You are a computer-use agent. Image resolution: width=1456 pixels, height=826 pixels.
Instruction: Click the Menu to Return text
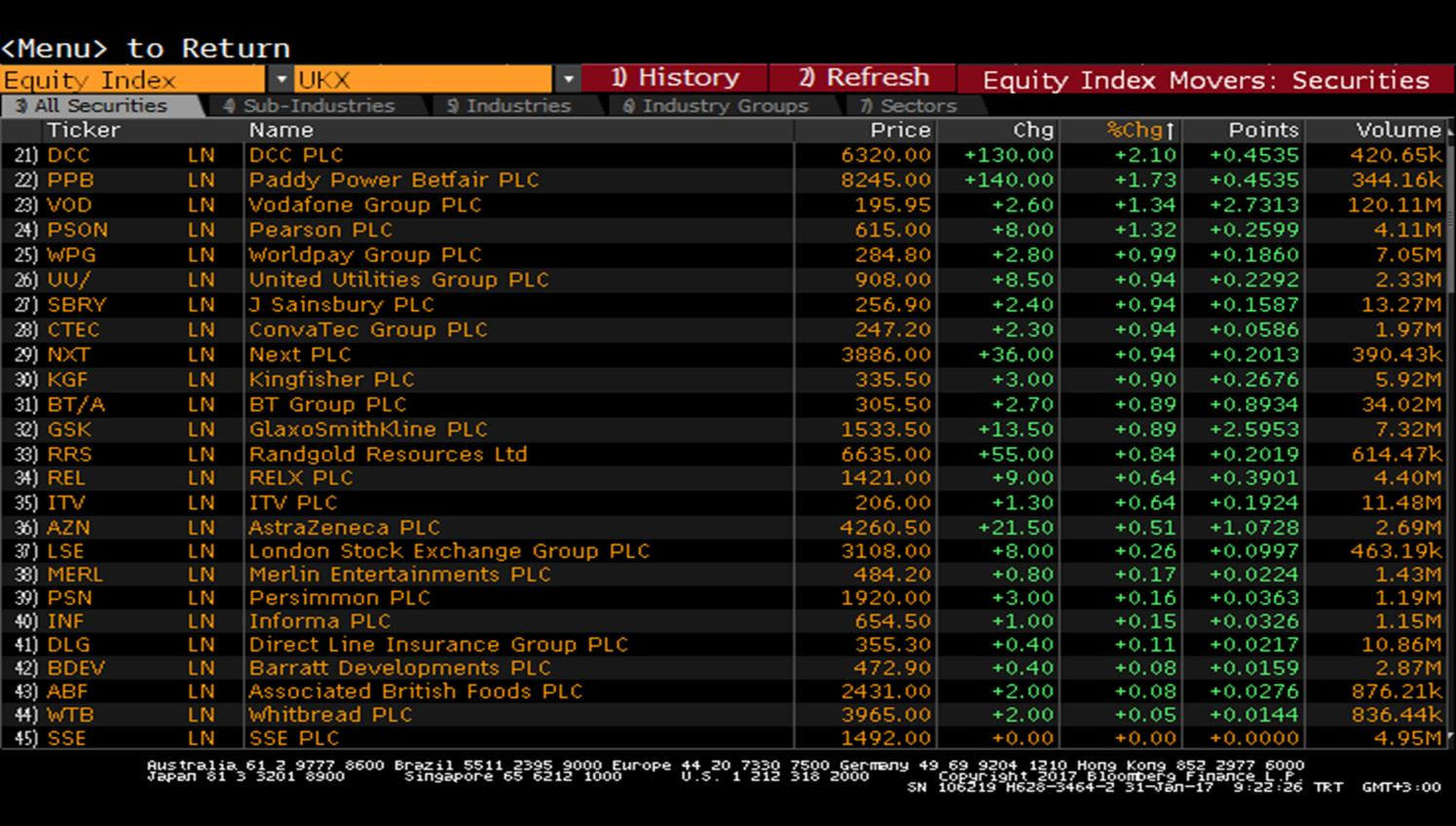tap(146, 48)
